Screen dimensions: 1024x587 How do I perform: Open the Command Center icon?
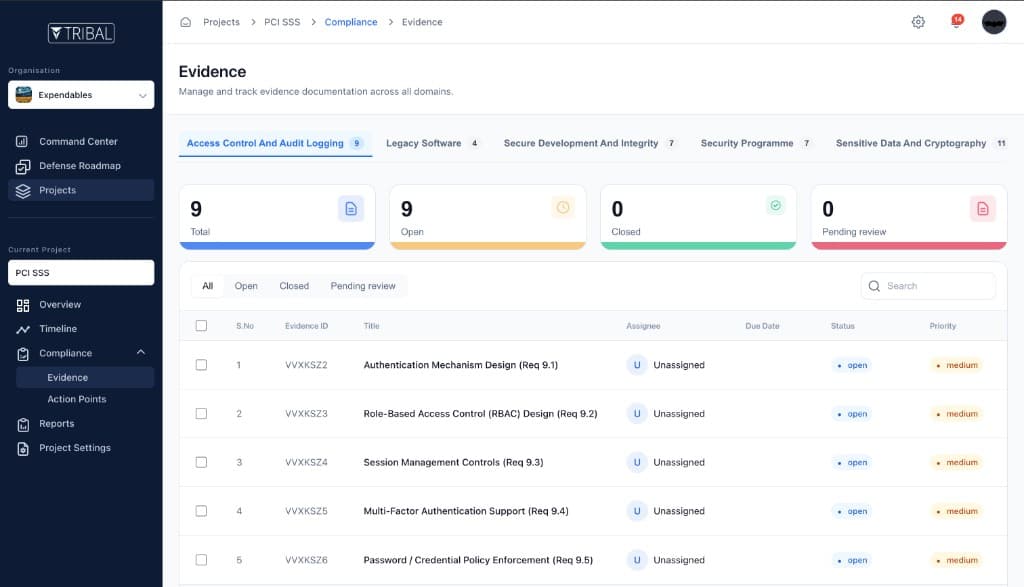tap(22, 141)
